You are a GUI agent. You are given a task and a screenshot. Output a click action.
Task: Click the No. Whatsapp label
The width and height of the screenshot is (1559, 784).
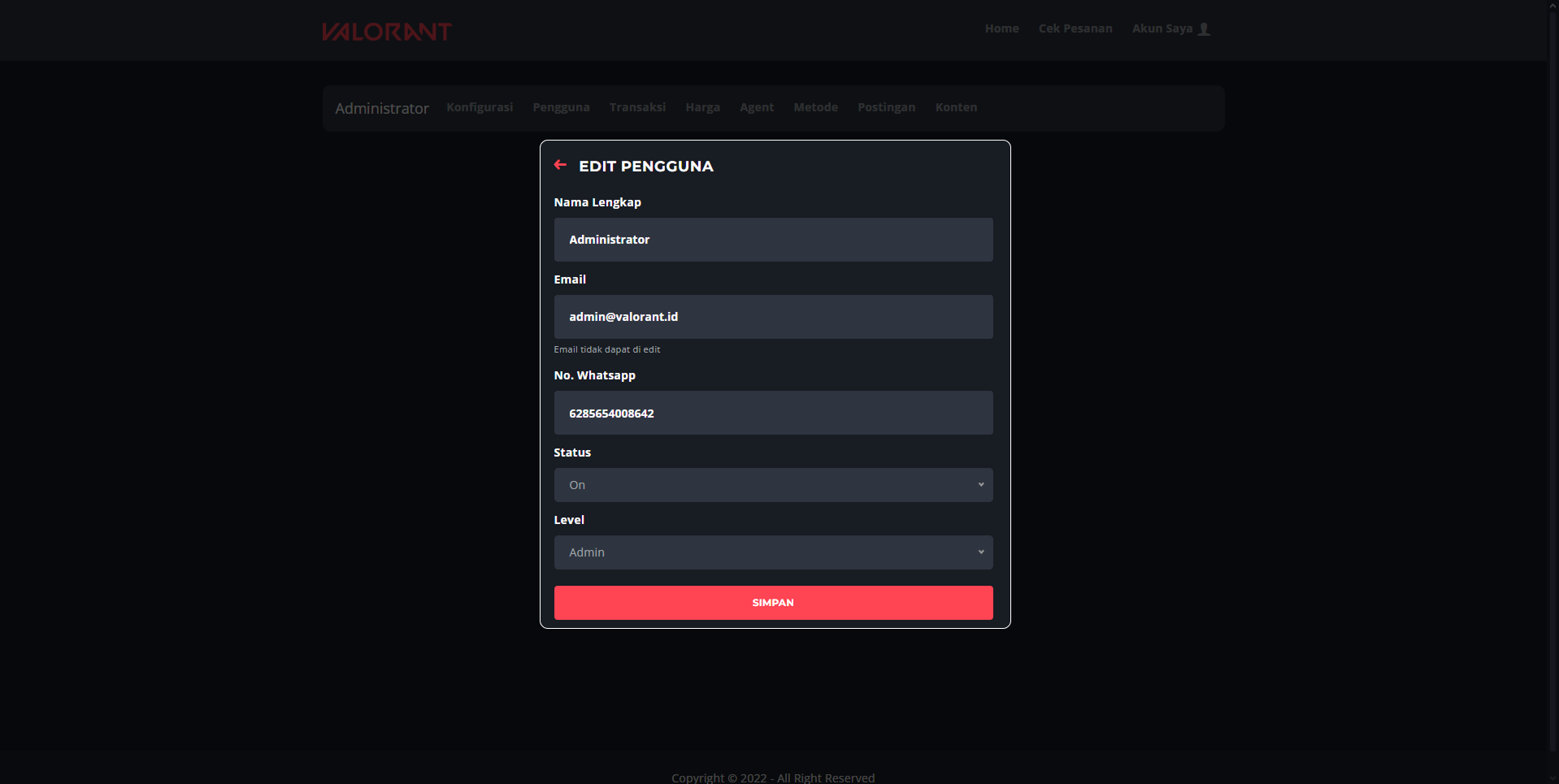tap(594, 375)
